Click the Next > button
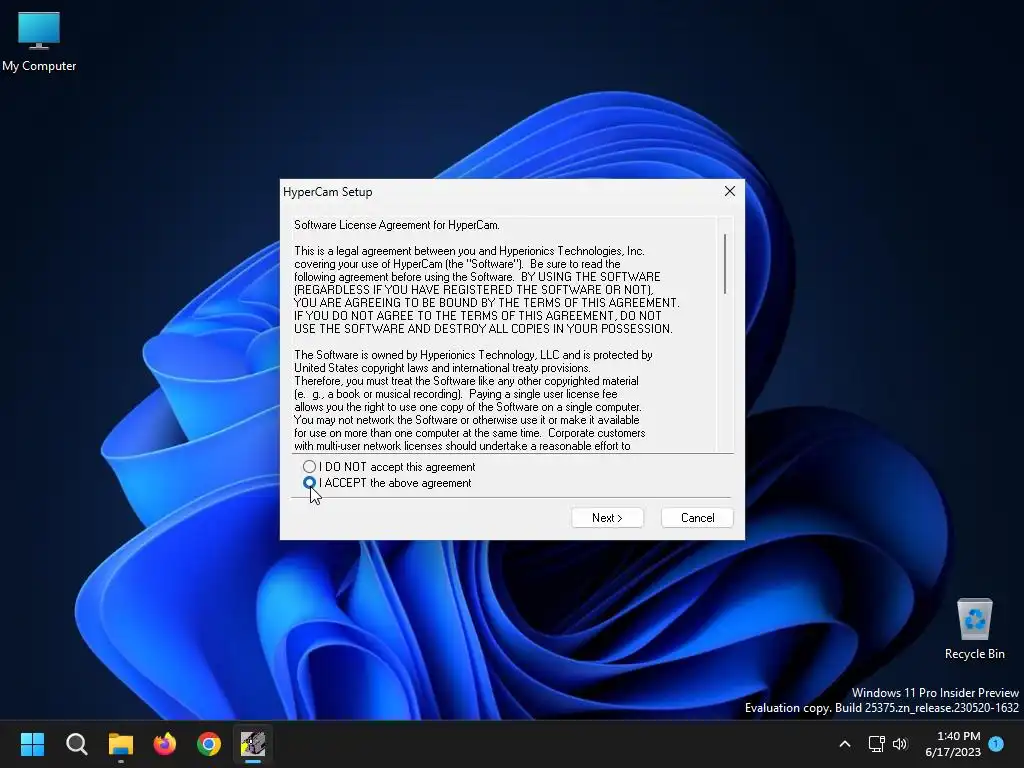1024x768 pixels. (607, 518)
